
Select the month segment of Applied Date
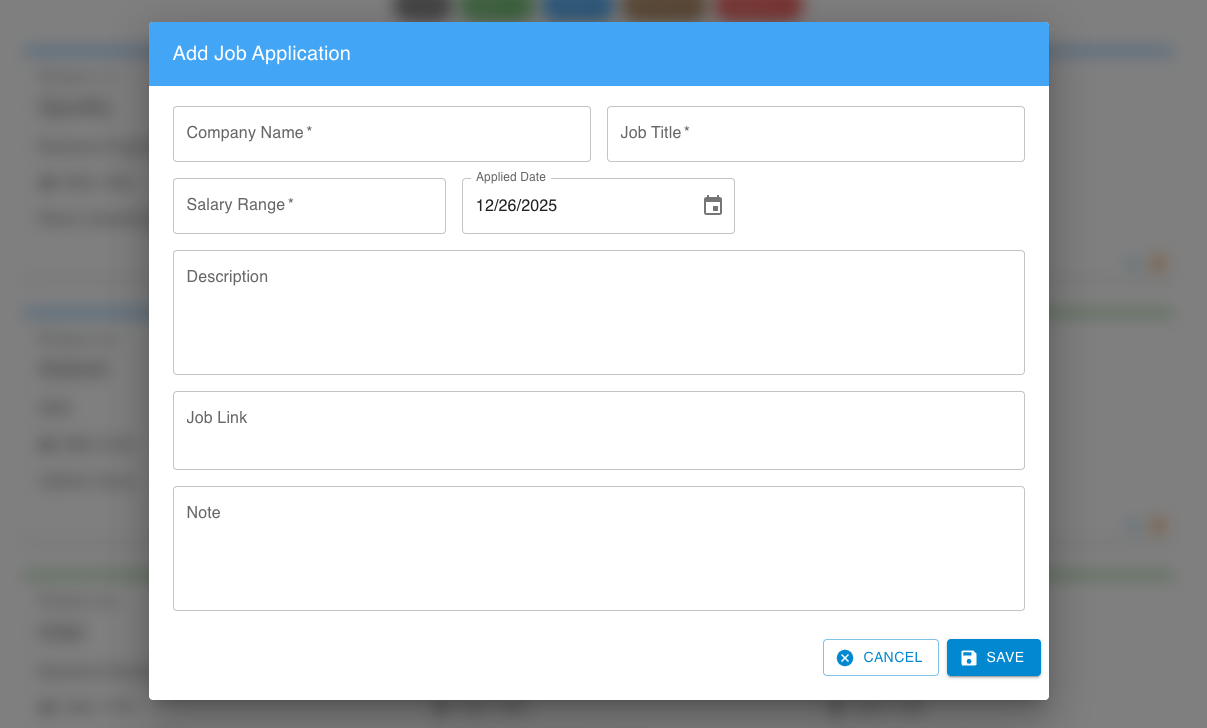coord(485,206)
